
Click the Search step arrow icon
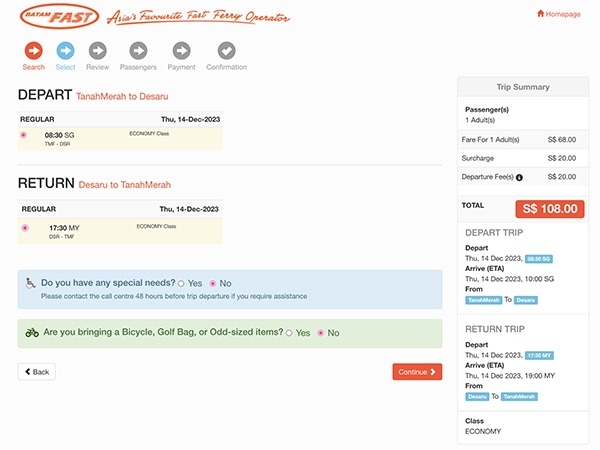pos(33,50)
